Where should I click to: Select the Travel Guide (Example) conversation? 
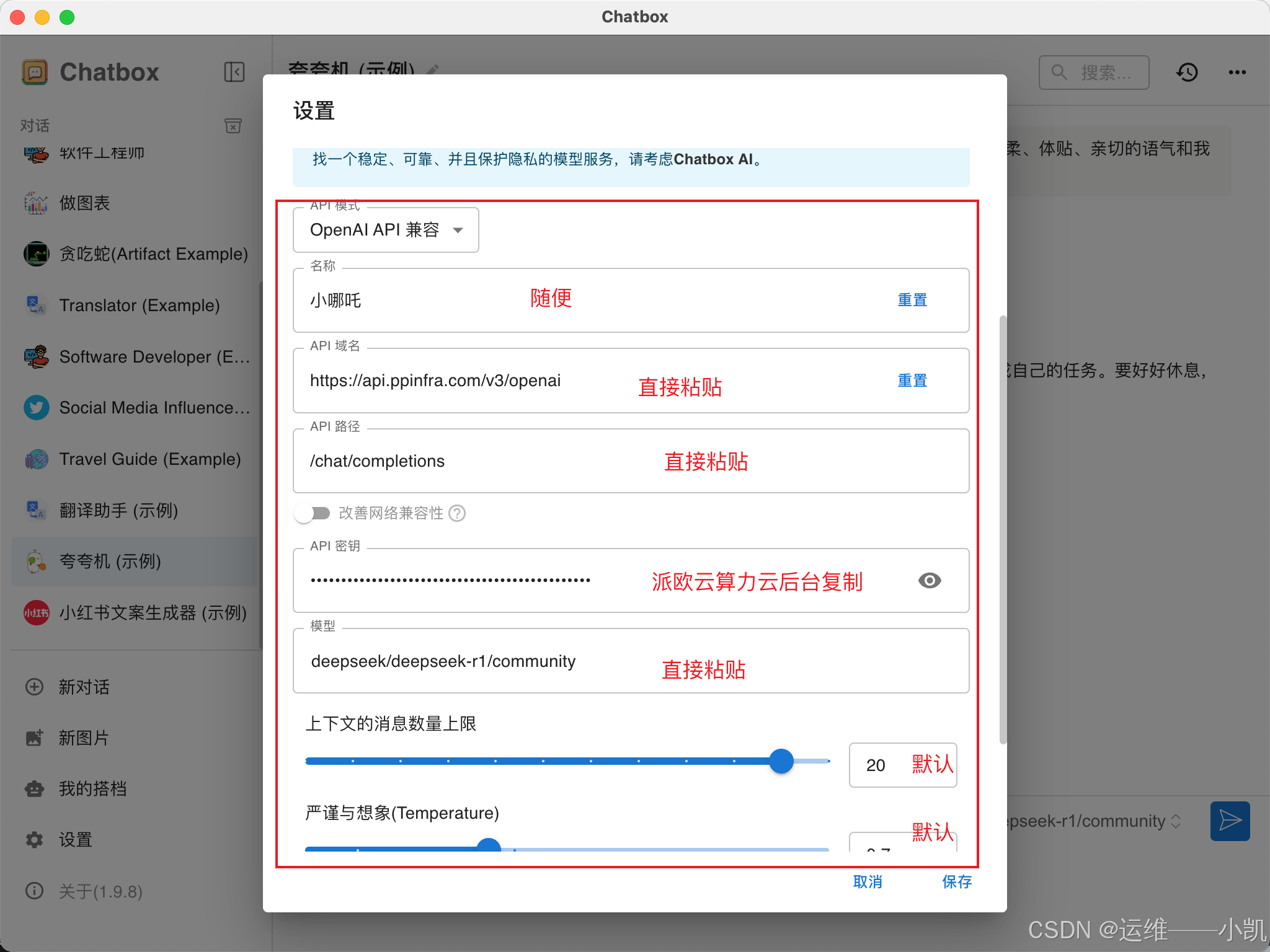pos(135,459)
